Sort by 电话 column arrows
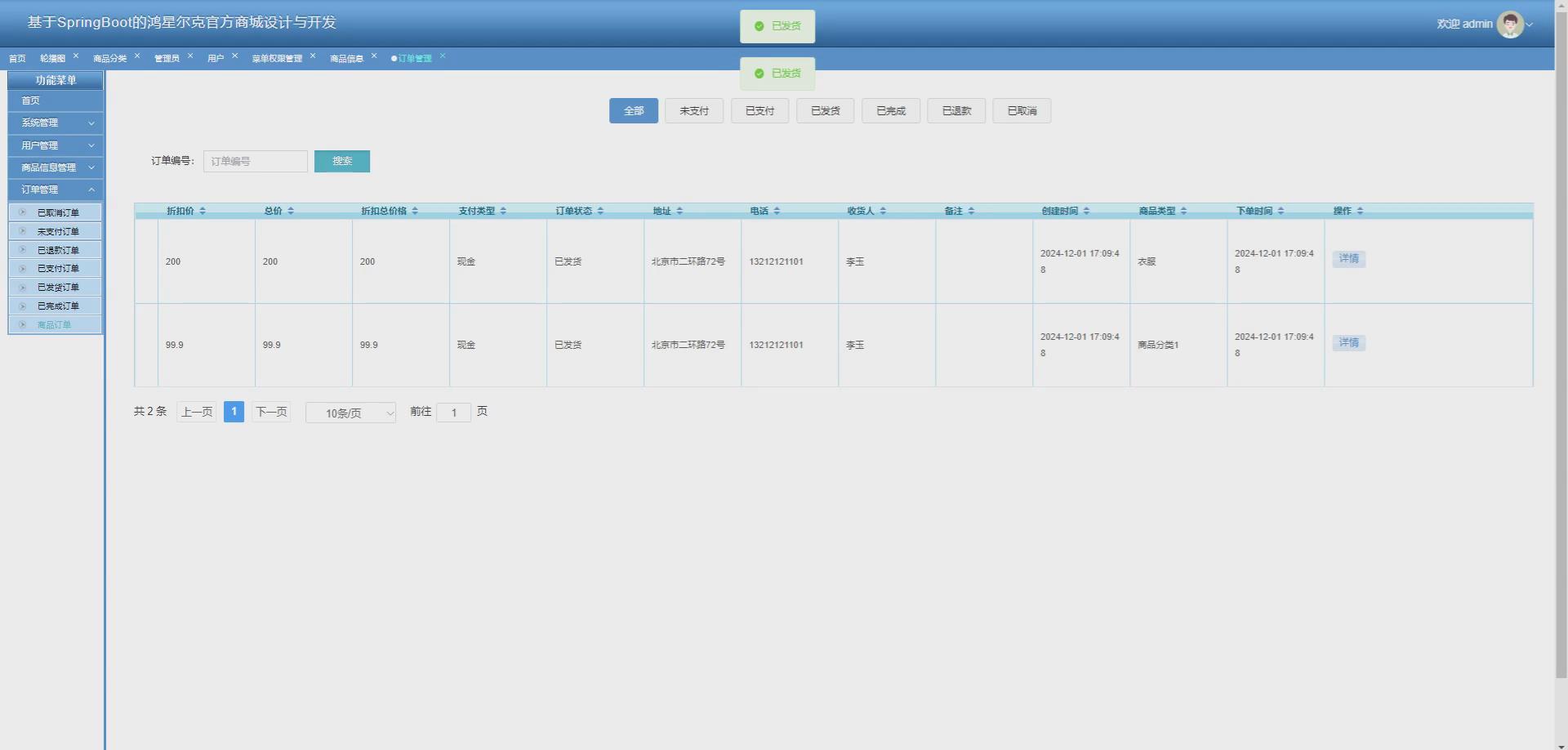The width and height of the screenshot is (1568, 750). point(777,211)
